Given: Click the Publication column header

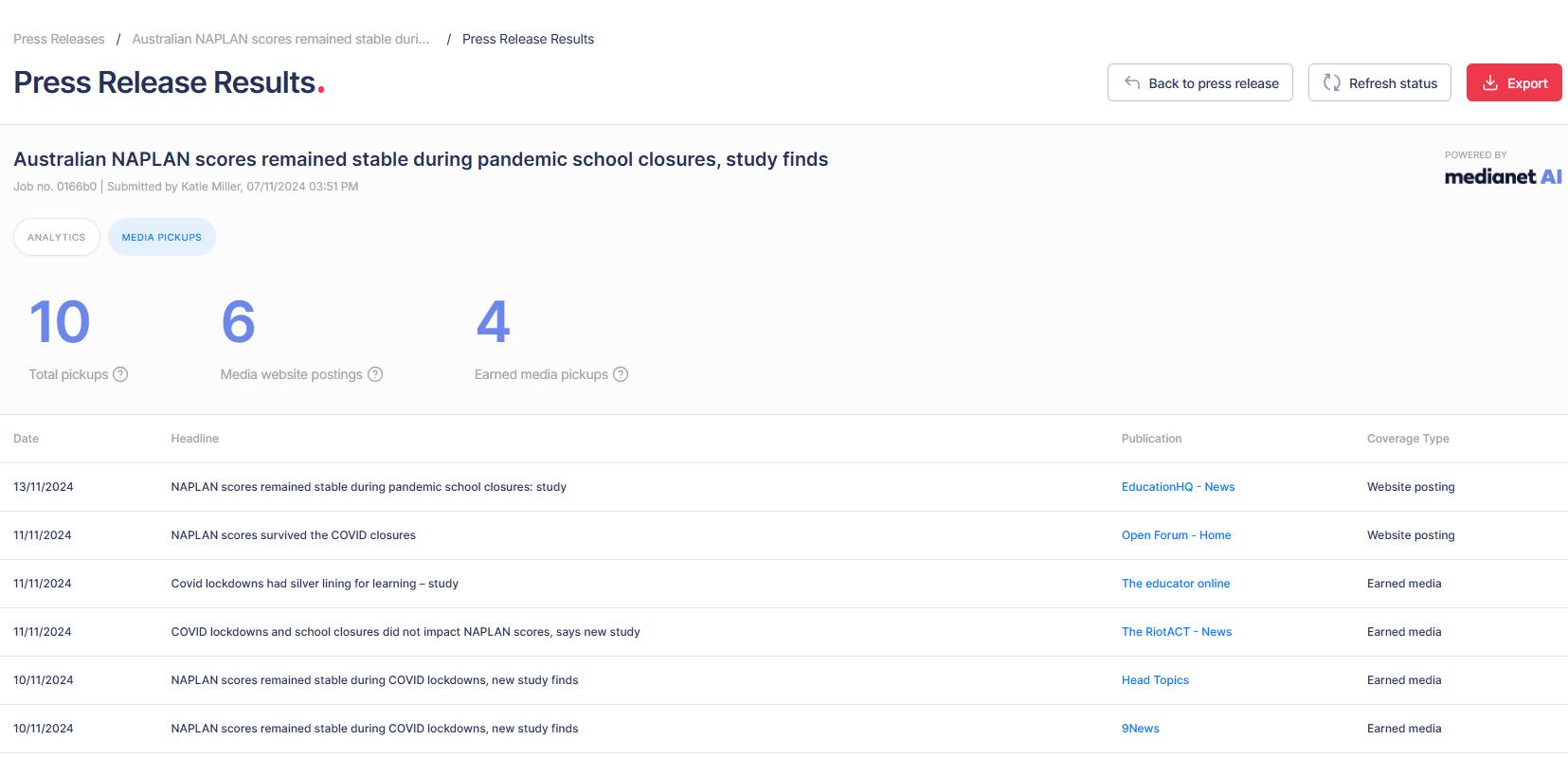Looking at the screenshot, I should pos(1151,439).
